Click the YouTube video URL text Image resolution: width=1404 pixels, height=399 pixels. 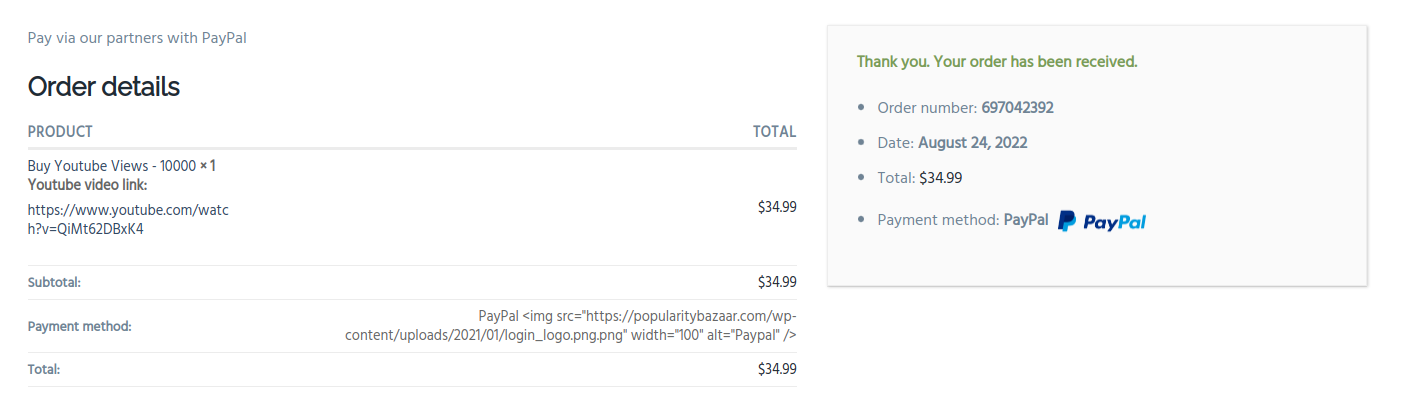tap(128, 220)
